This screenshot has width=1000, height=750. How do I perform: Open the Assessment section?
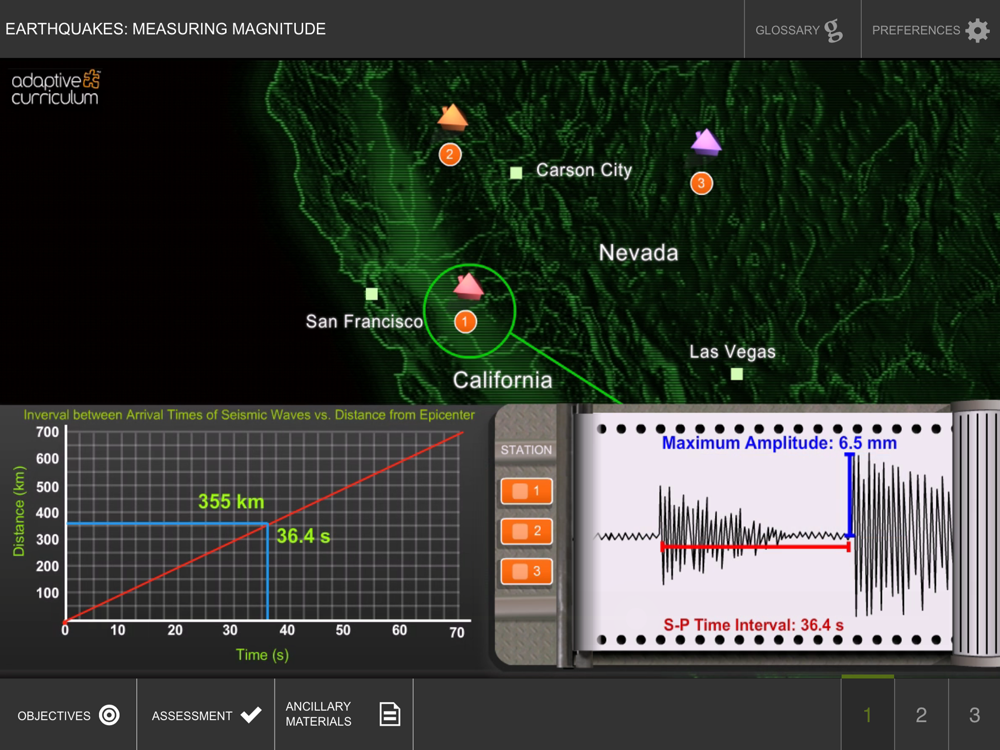pyautogui.click(x=206, y=715)
